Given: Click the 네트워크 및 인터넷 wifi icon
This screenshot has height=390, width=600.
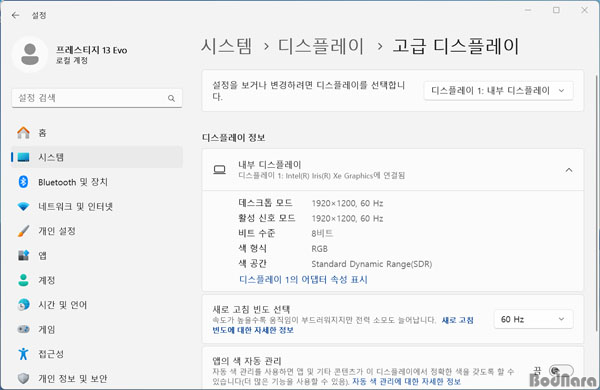Looking at the screenshot, I should (x=23, y=207).
